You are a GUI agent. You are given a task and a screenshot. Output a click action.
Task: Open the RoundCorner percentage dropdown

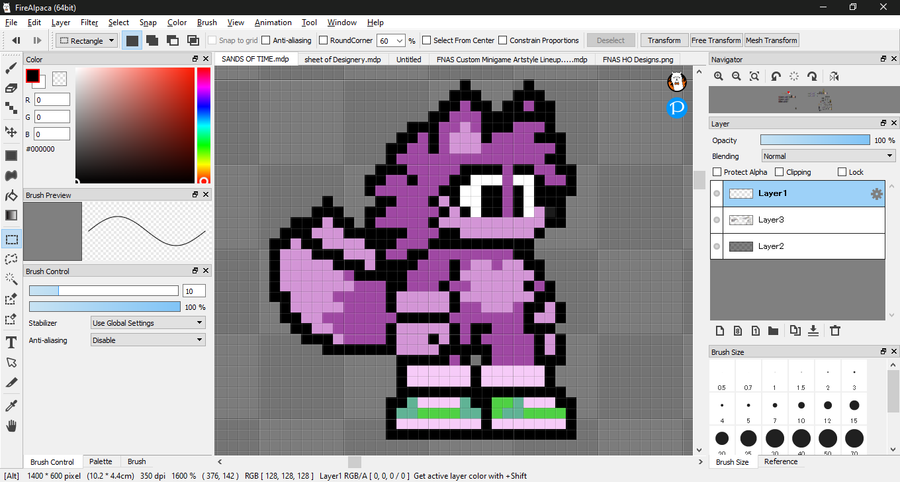tap(399, 41)
